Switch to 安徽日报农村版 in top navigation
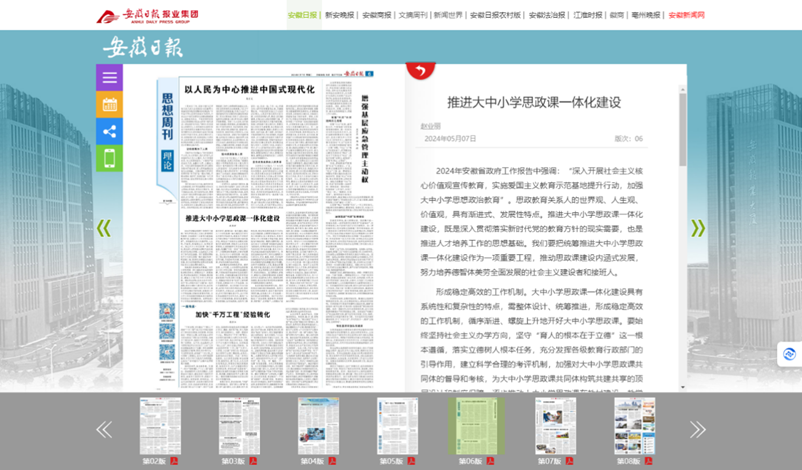Viewport: 802px width, 470px height. pos(496,15)
